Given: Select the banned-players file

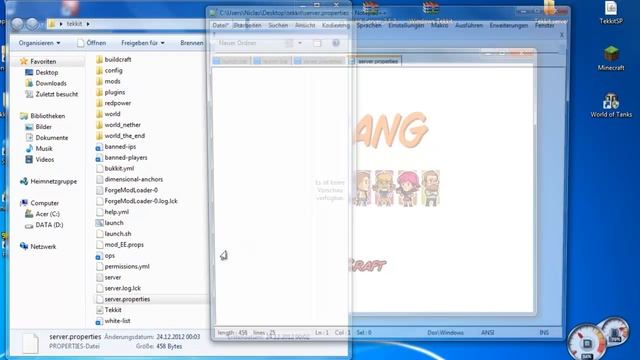Looking at the screenshot, I should coord(122,158).
